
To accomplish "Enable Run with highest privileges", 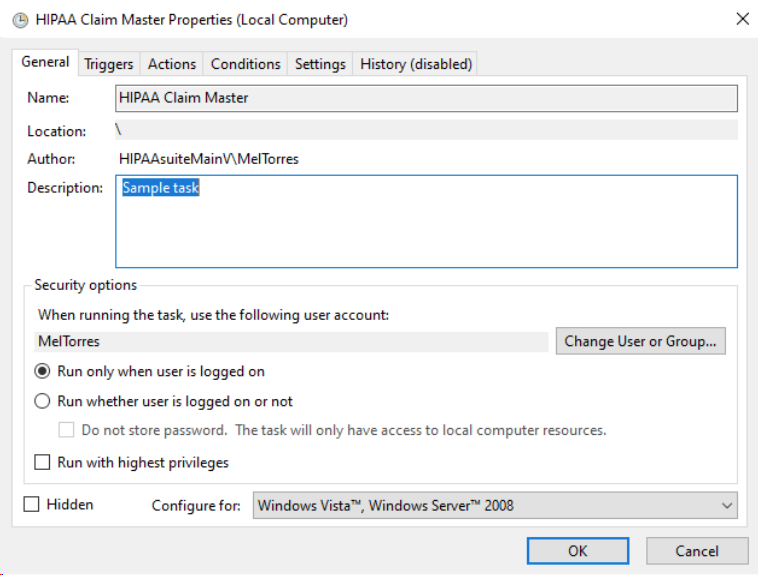I will 42,462.
